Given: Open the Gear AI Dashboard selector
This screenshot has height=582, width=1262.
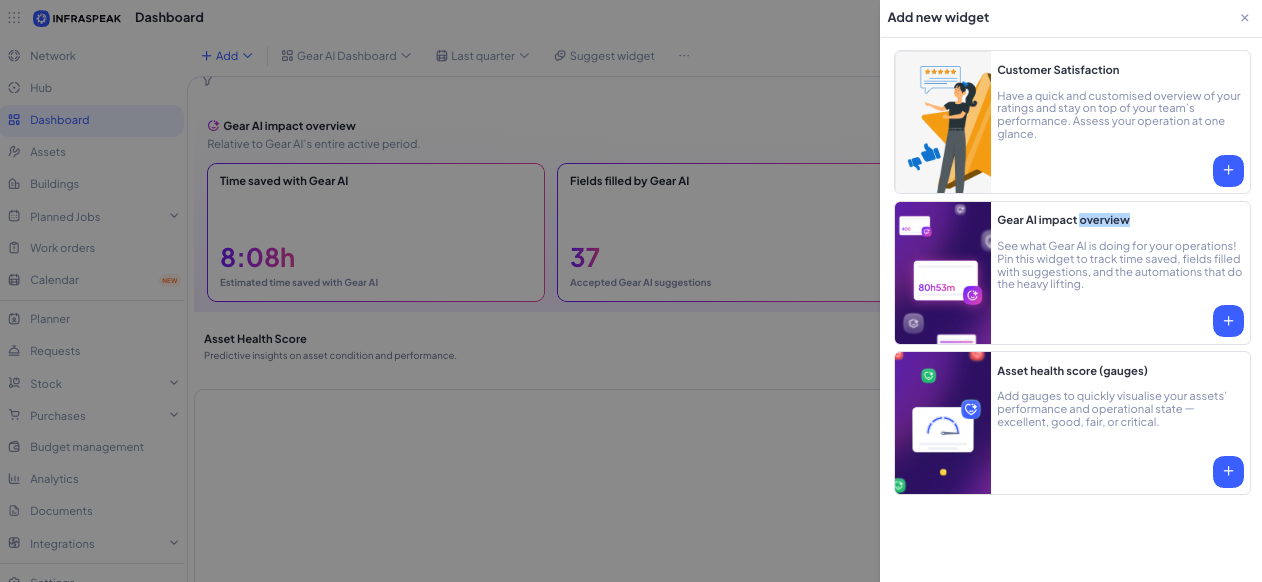Looking at the screenshot, I should (346, 56).
